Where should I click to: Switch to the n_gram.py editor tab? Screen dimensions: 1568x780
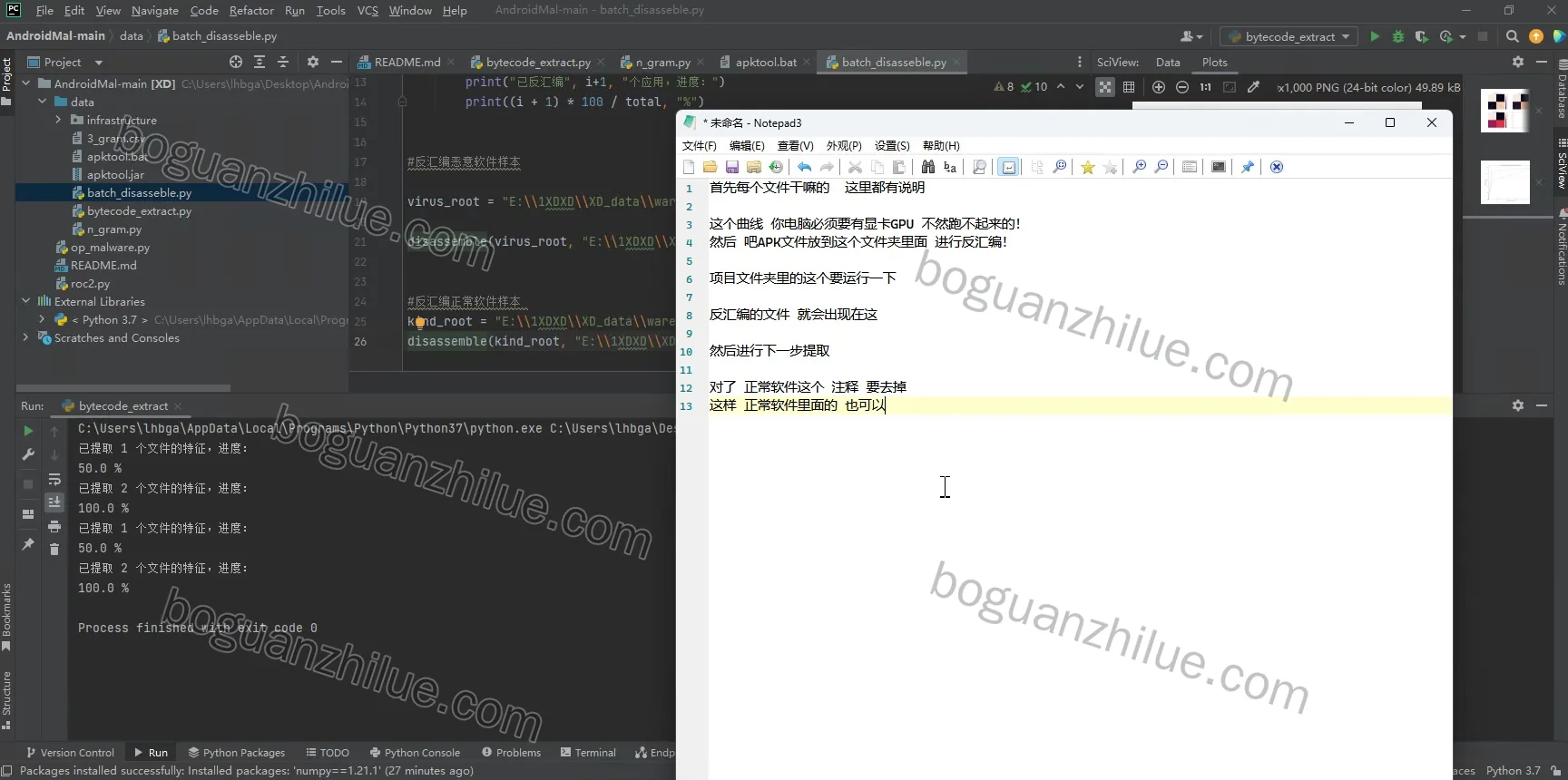662,63
